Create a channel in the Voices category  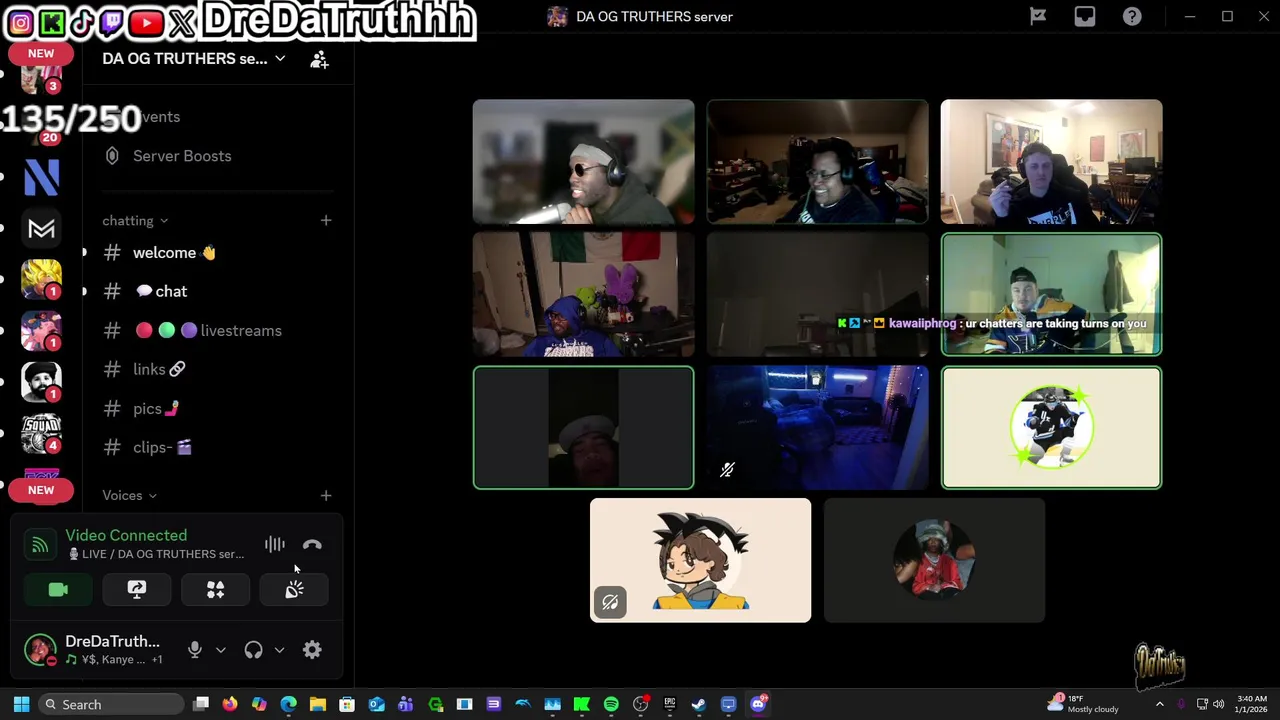tap(325, 495)
